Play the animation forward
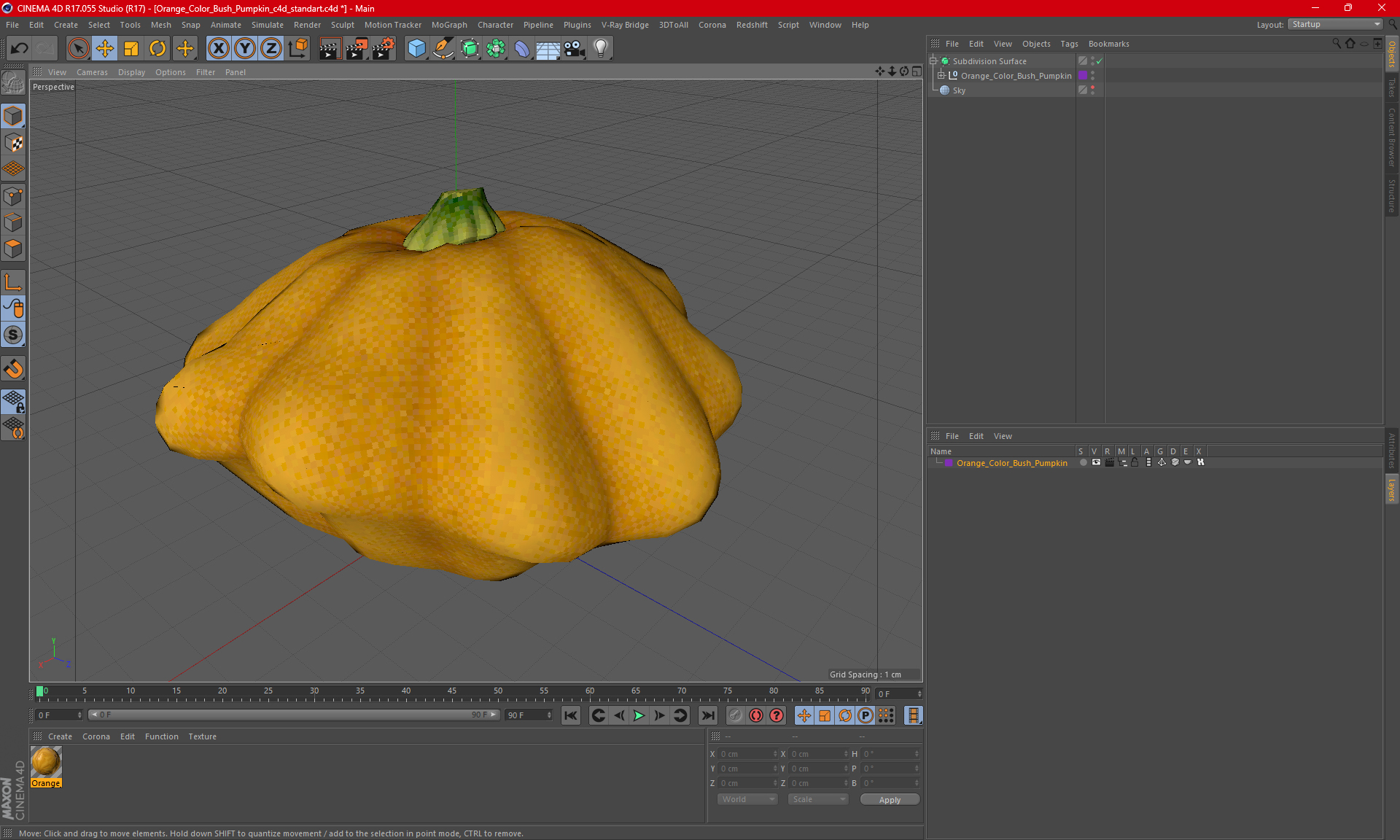Viewport: 1400px width, 840px height. click(639, 715)
